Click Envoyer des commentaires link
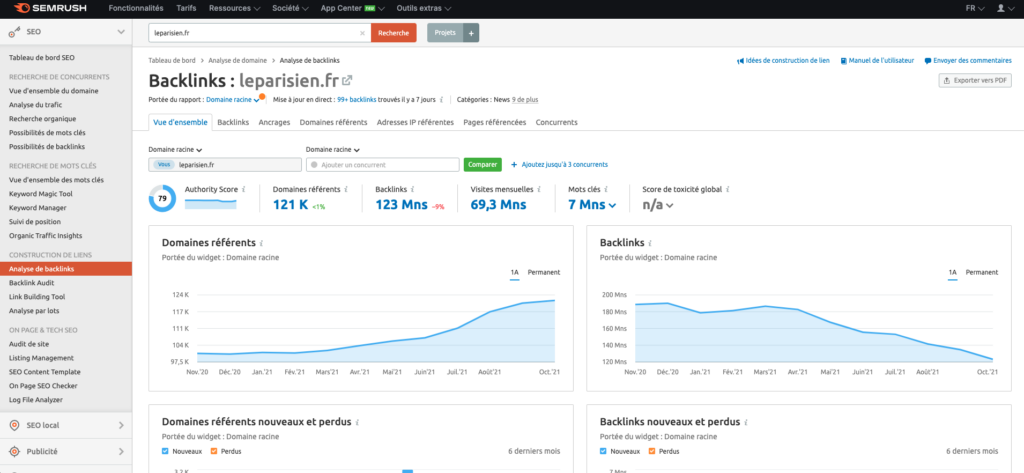Screen dimensions: 1024x473 pos(968,61)
